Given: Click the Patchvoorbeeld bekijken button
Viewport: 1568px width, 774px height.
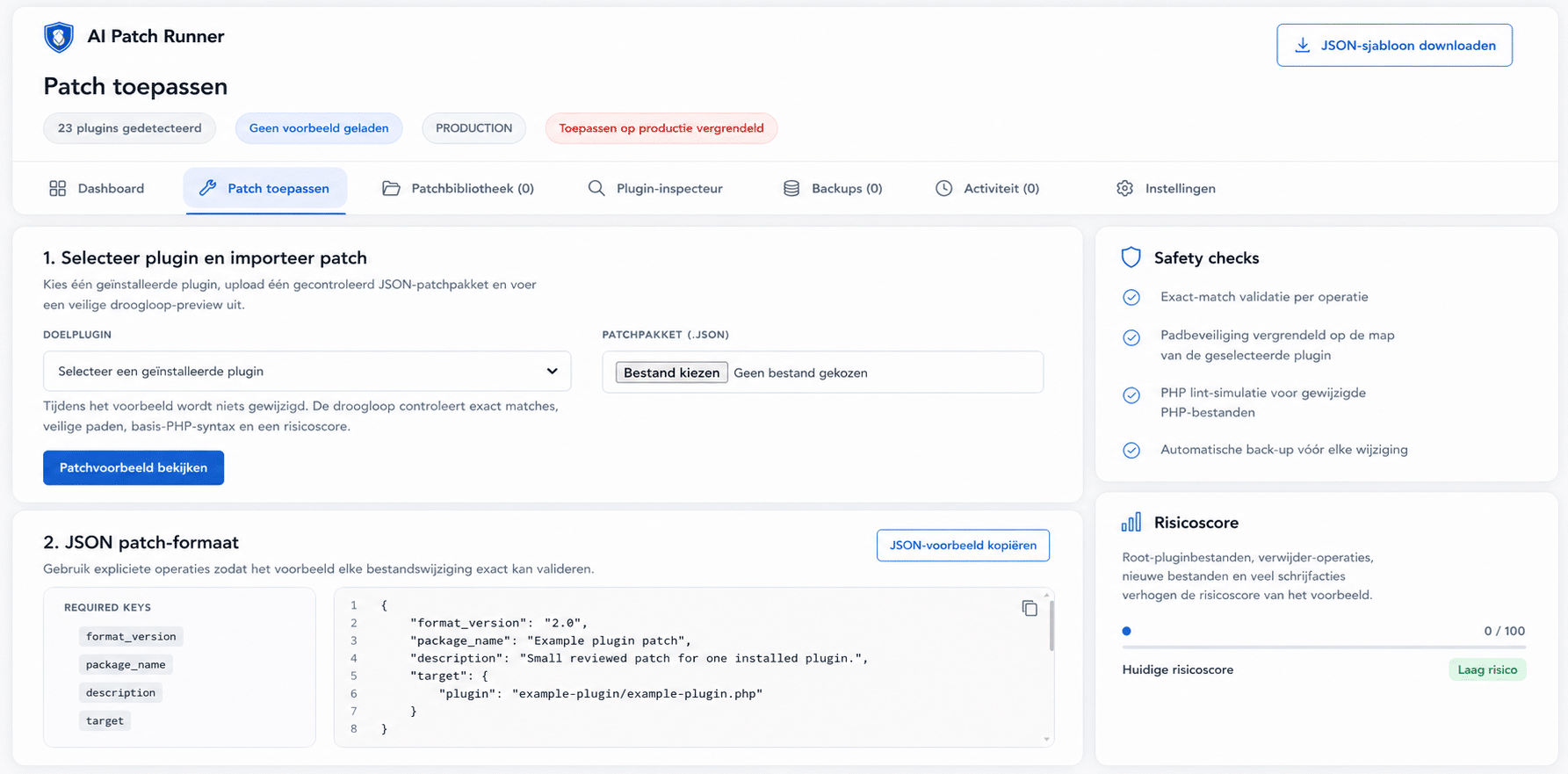Looking at the screenshot, I should point(134,468).
